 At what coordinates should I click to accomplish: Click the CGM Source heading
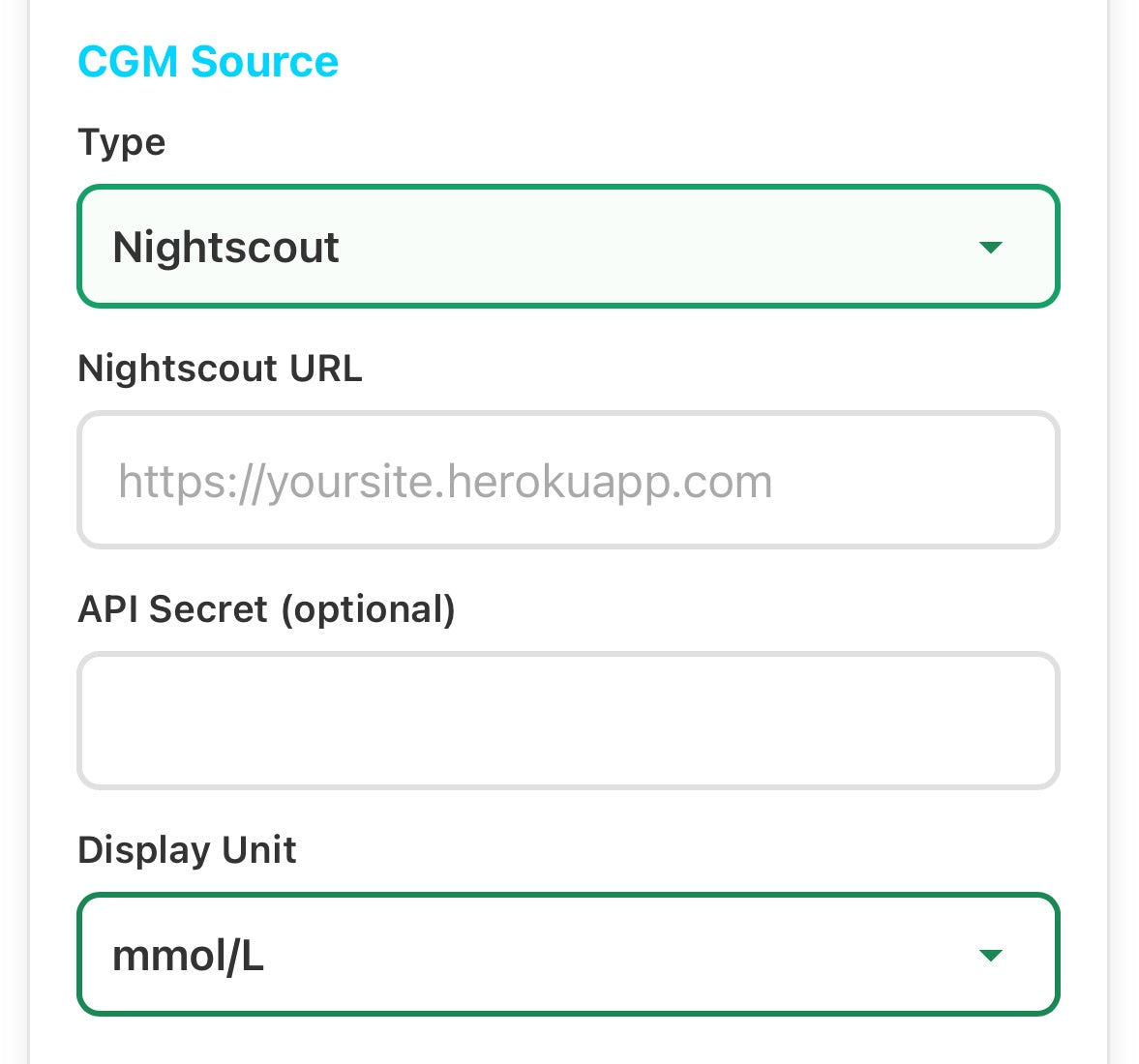(x=208, y=61)
